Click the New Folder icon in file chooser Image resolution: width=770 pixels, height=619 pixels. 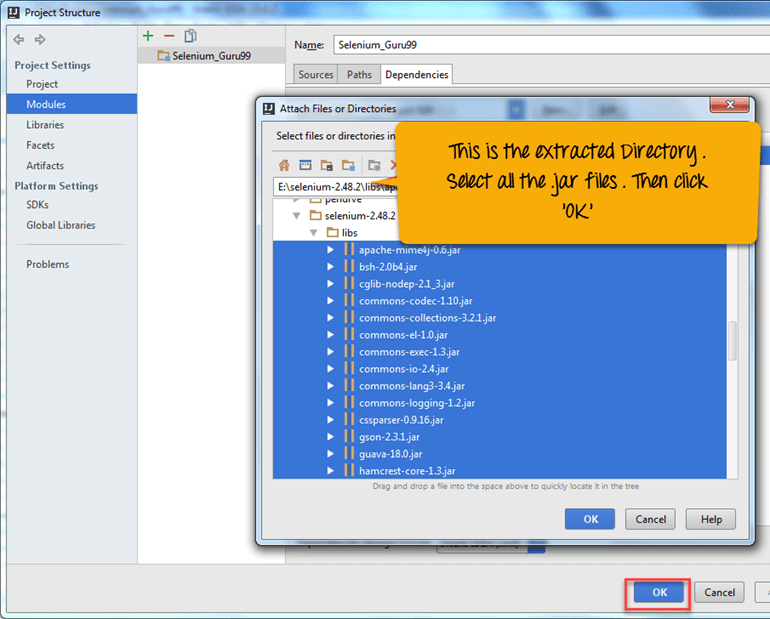(374, 165)
